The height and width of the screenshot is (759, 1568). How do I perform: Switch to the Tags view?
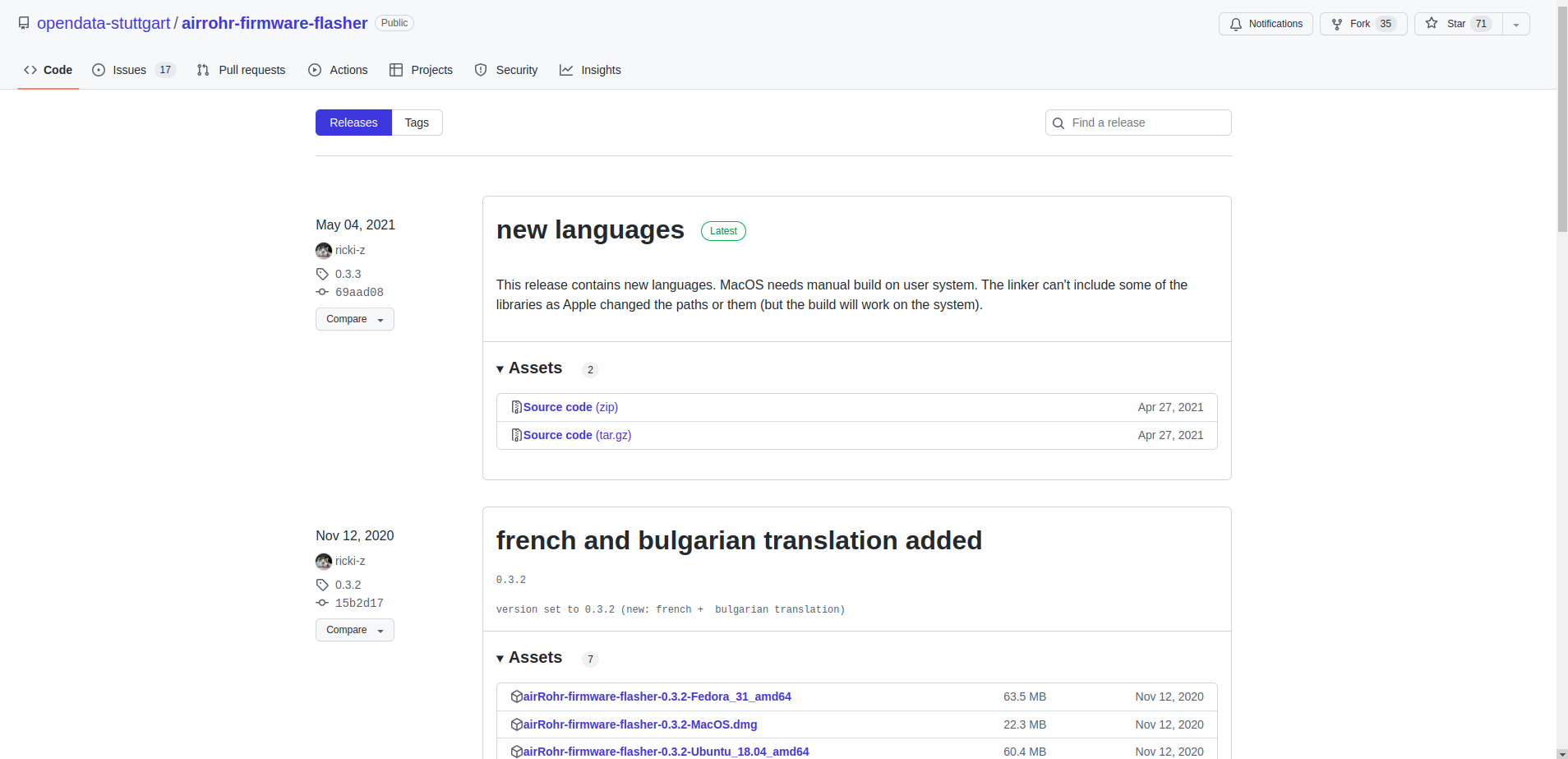(417, 123)
